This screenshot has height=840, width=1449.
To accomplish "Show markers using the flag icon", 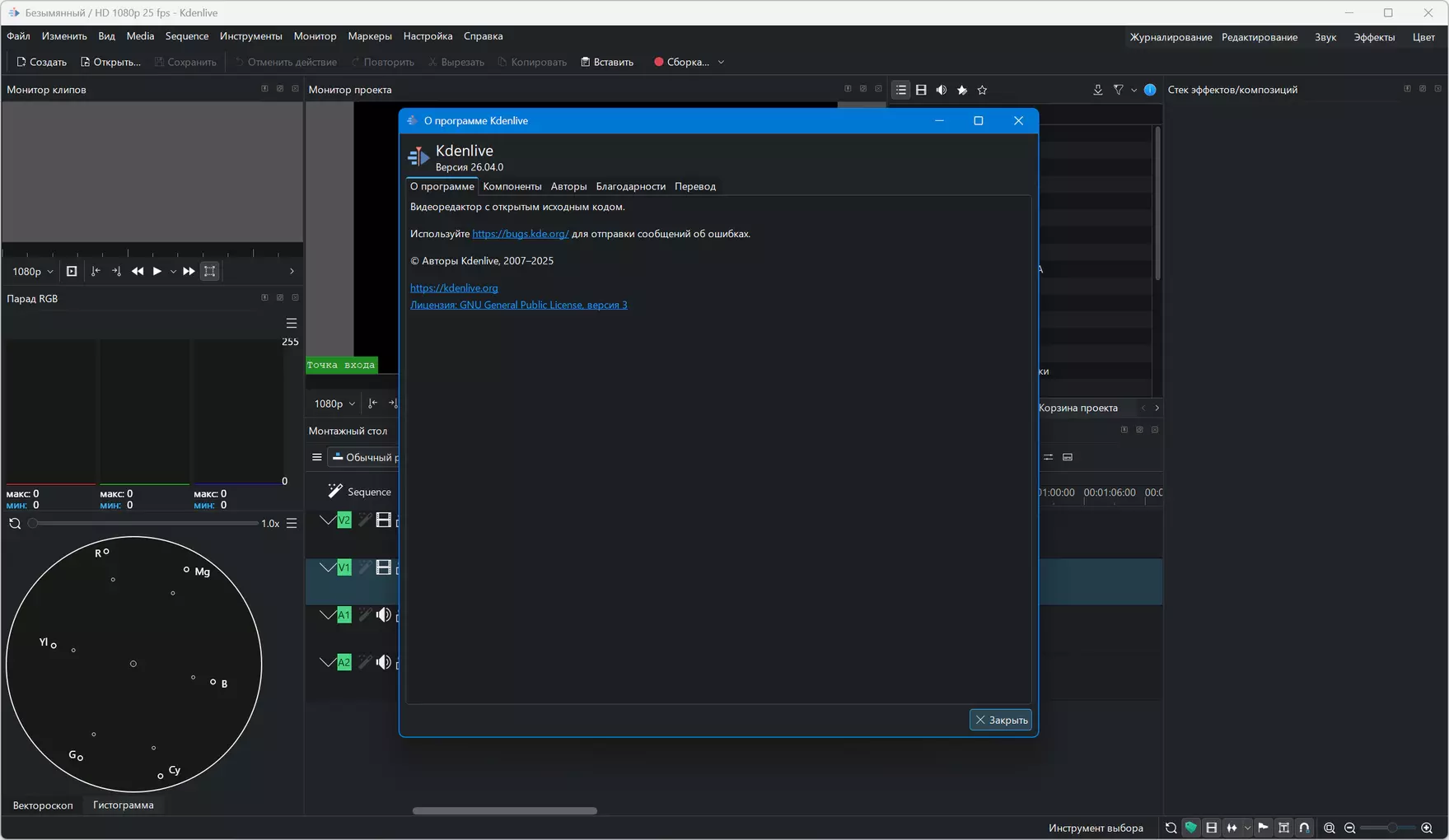I will click(1263, 828).
